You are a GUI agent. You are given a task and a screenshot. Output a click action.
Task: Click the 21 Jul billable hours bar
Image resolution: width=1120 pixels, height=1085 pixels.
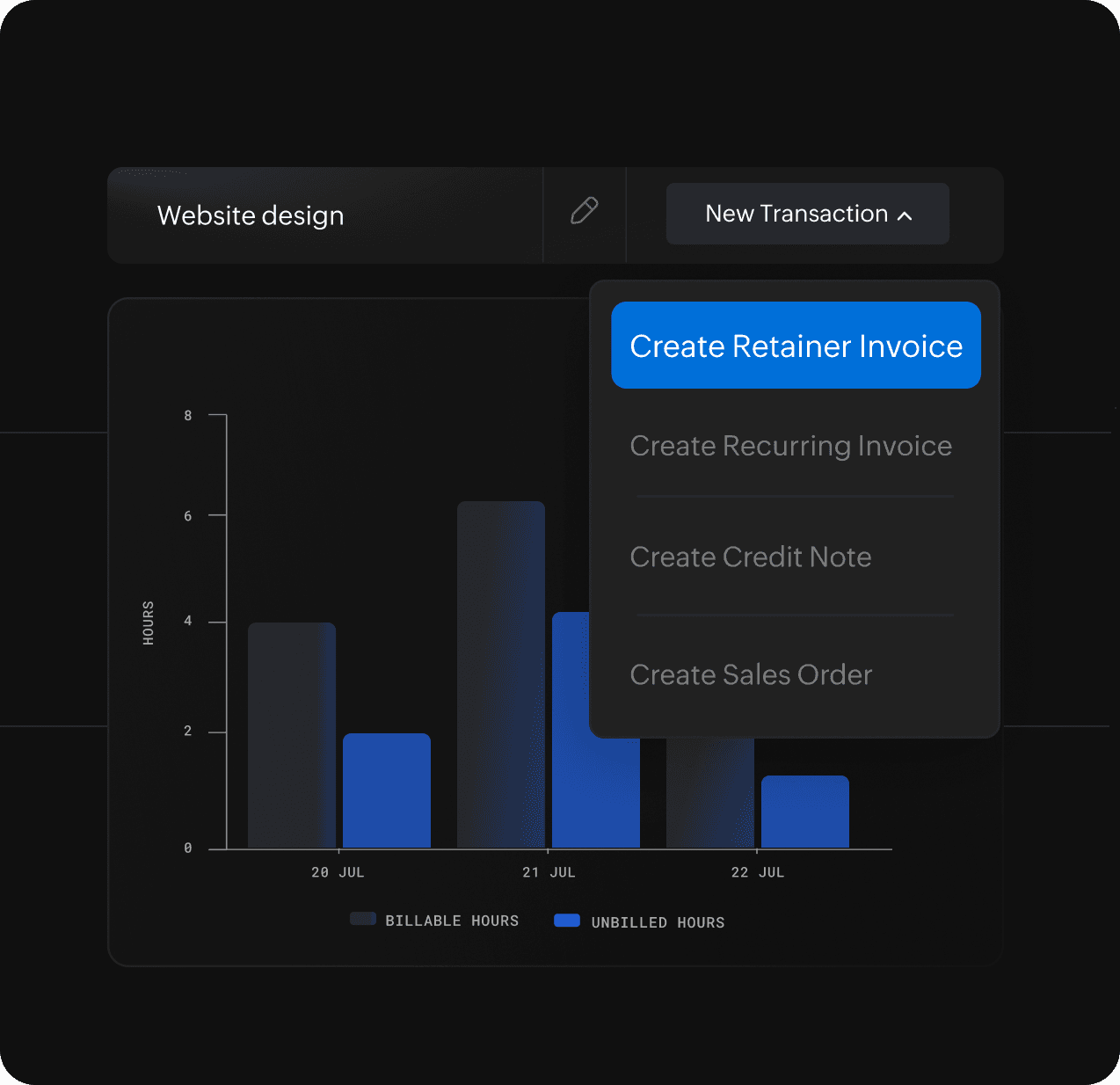500,674
